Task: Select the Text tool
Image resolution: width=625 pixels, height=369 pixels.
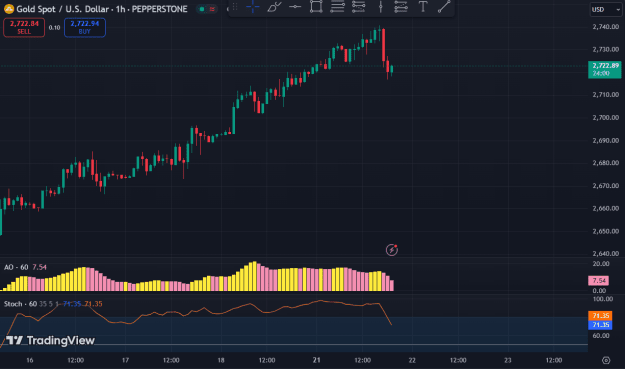Action: tap(423, 7)
